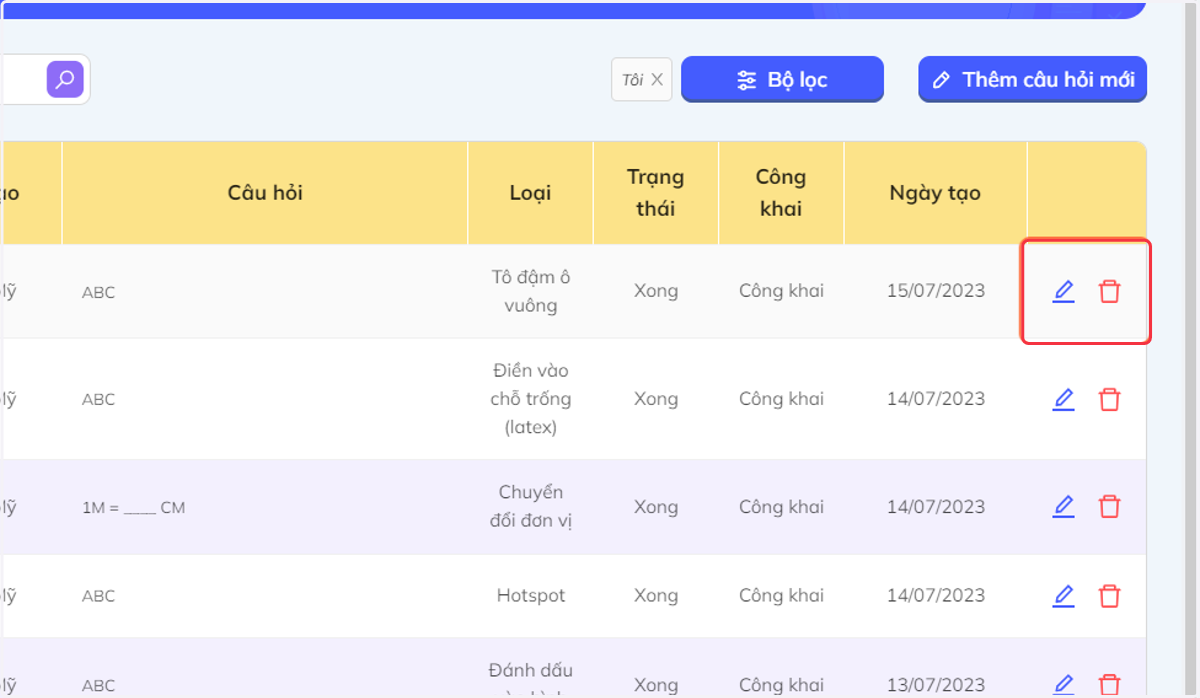Select the "1M = ____ CM" question text
This screenshot has height=698, width=1200.
click(133, 508)
